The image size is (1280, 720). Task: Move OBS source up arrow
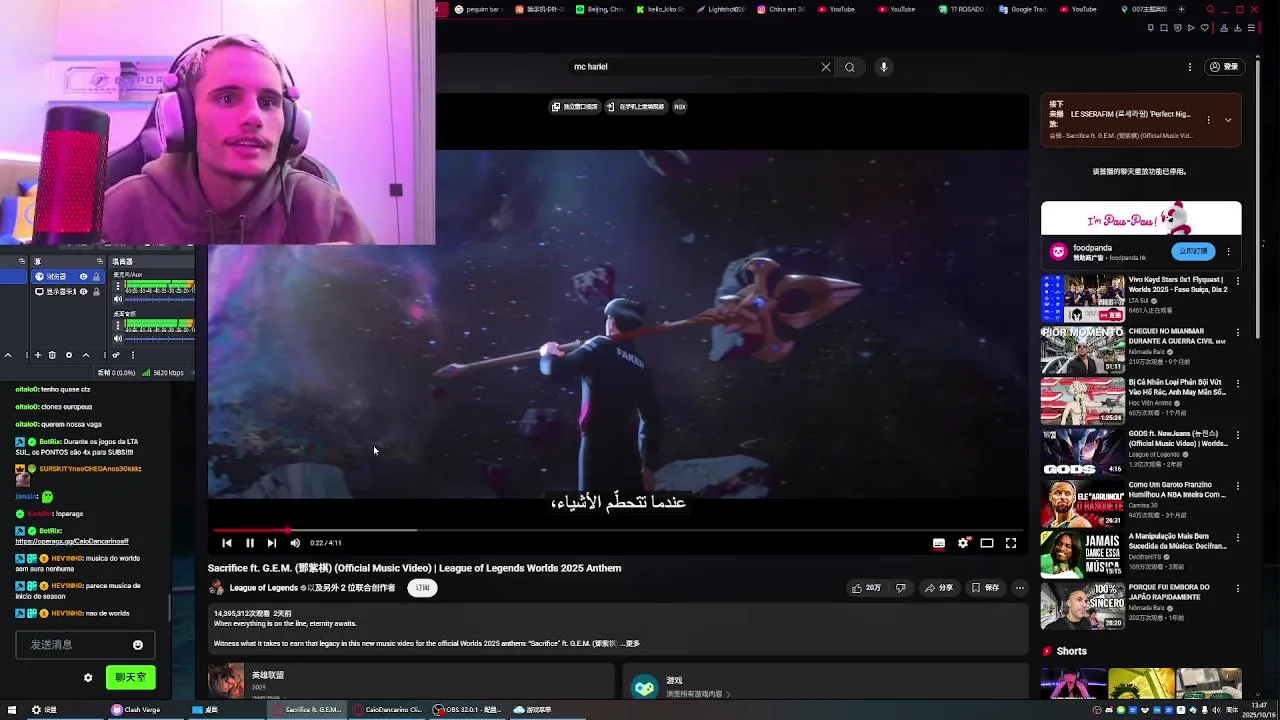tap(86, 355)
